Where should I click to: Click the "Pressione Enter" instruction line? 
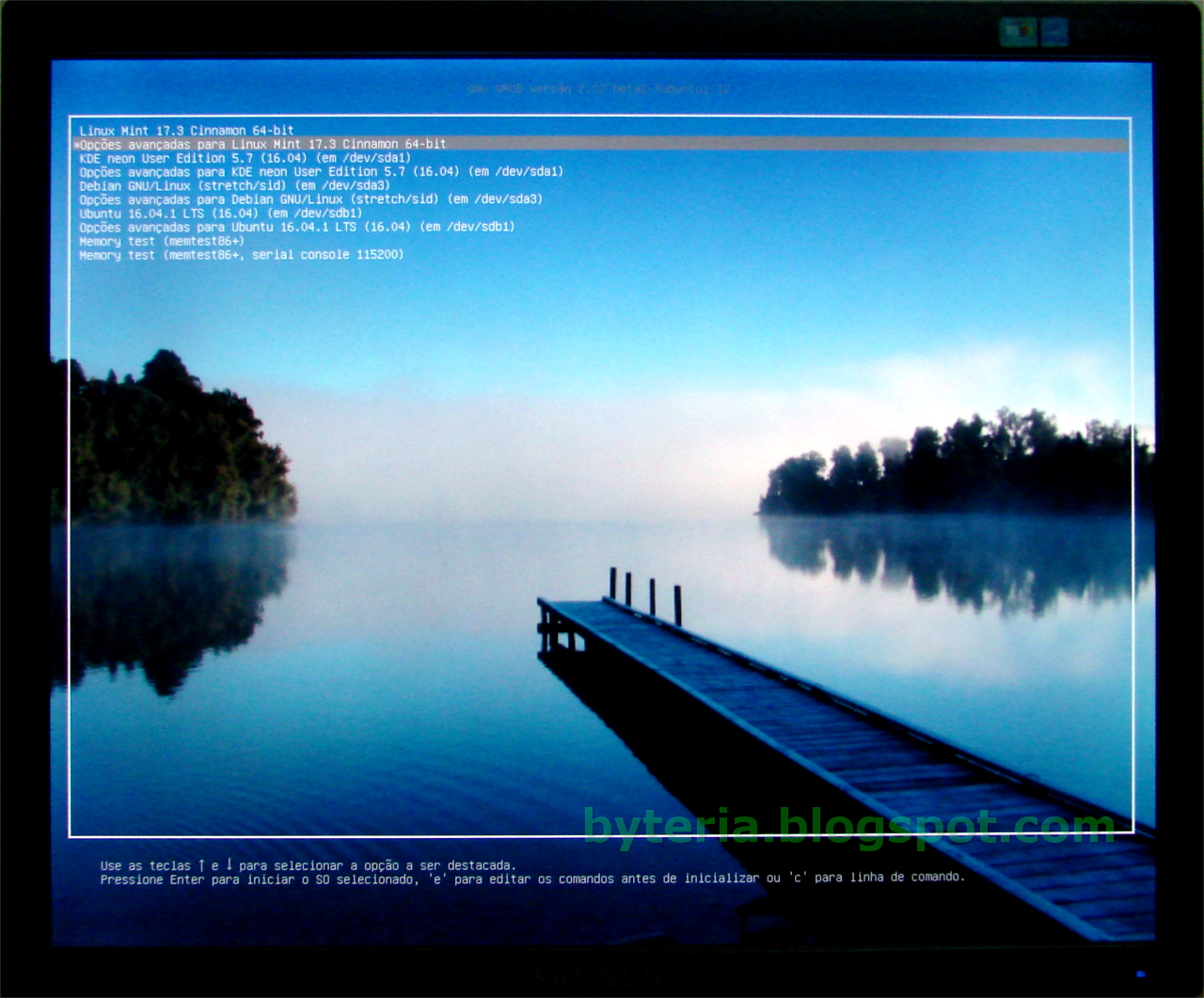point(531,879)
